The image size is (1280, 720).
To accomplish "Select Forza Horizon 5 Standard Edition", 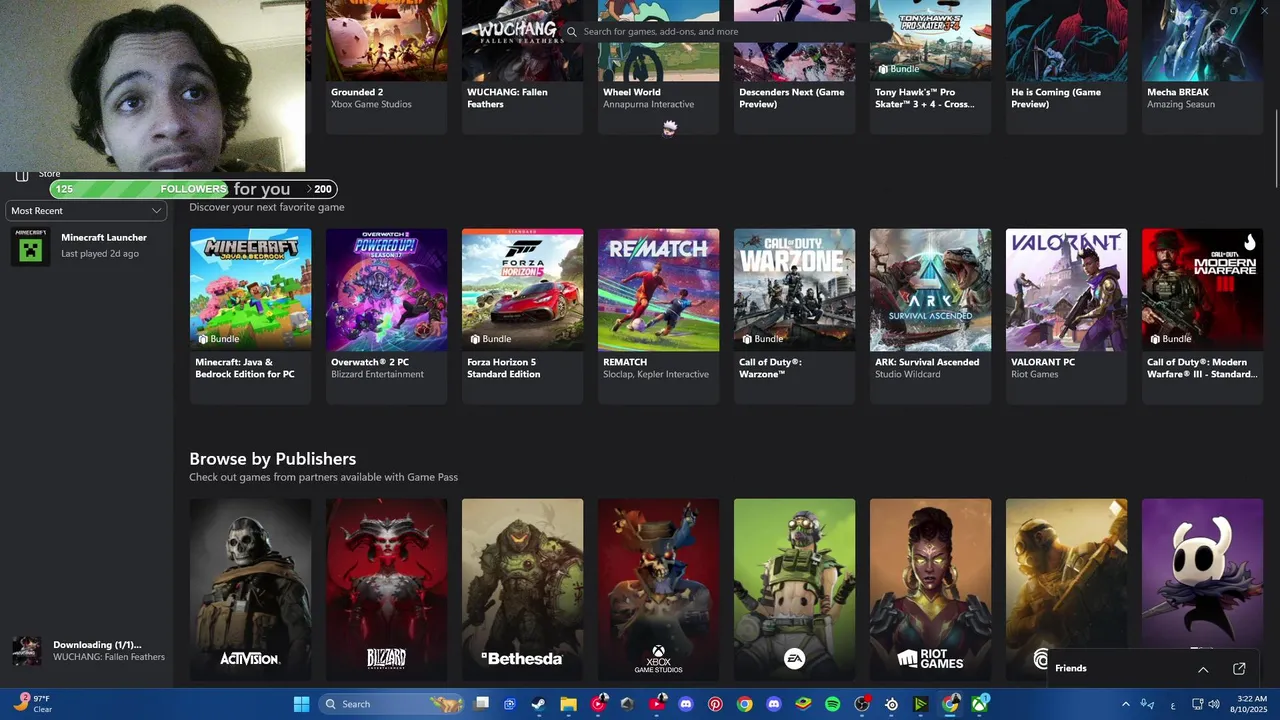I will pos(522,315).
